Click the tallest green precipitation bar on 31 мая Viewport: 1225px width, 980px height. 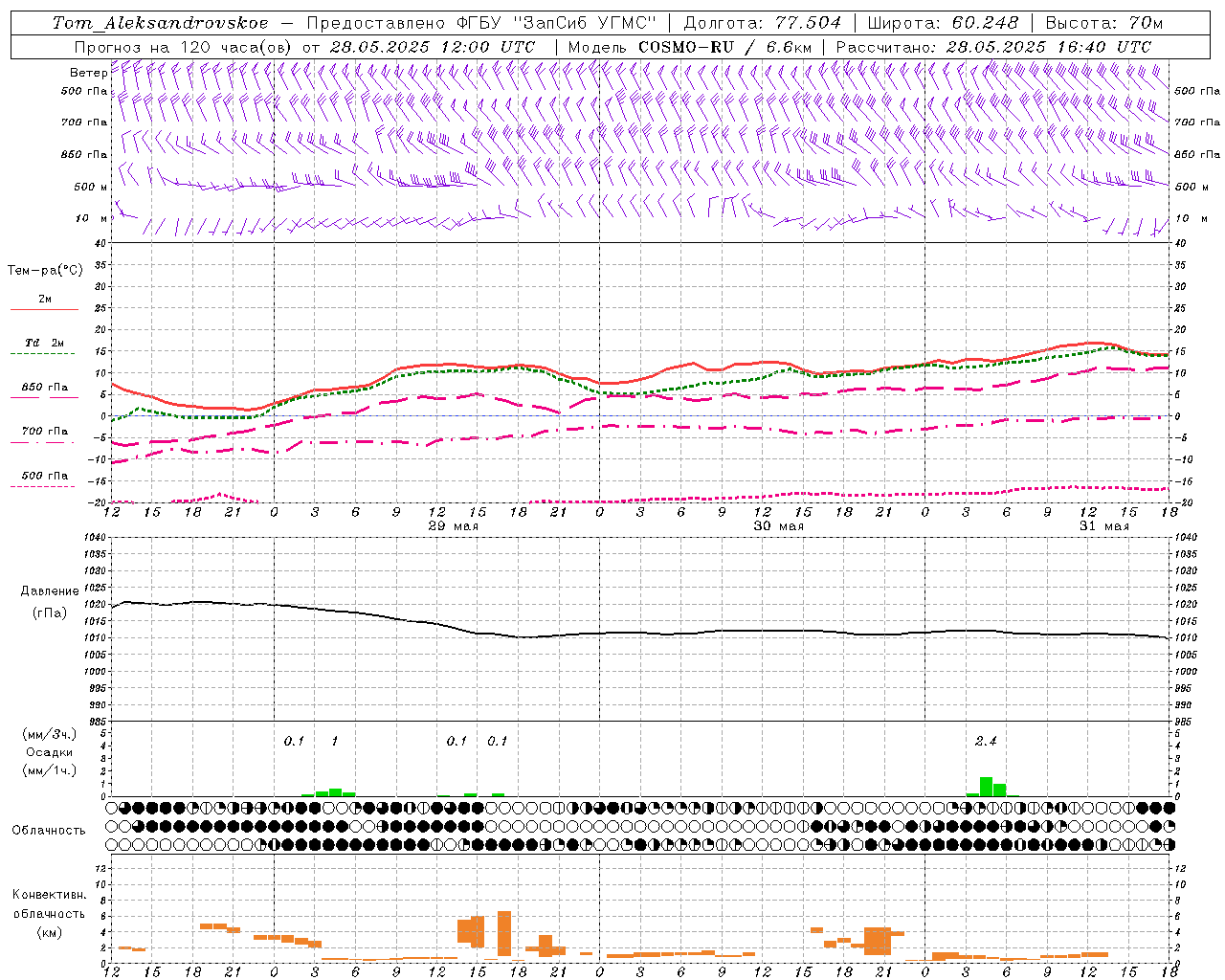[x=986, y=787]
